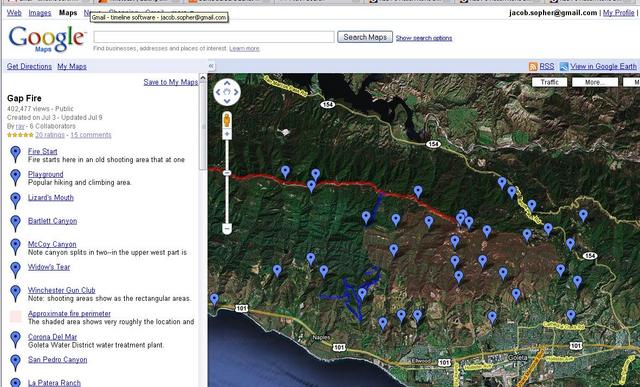Zoom in with the plus button

point(227,134)
